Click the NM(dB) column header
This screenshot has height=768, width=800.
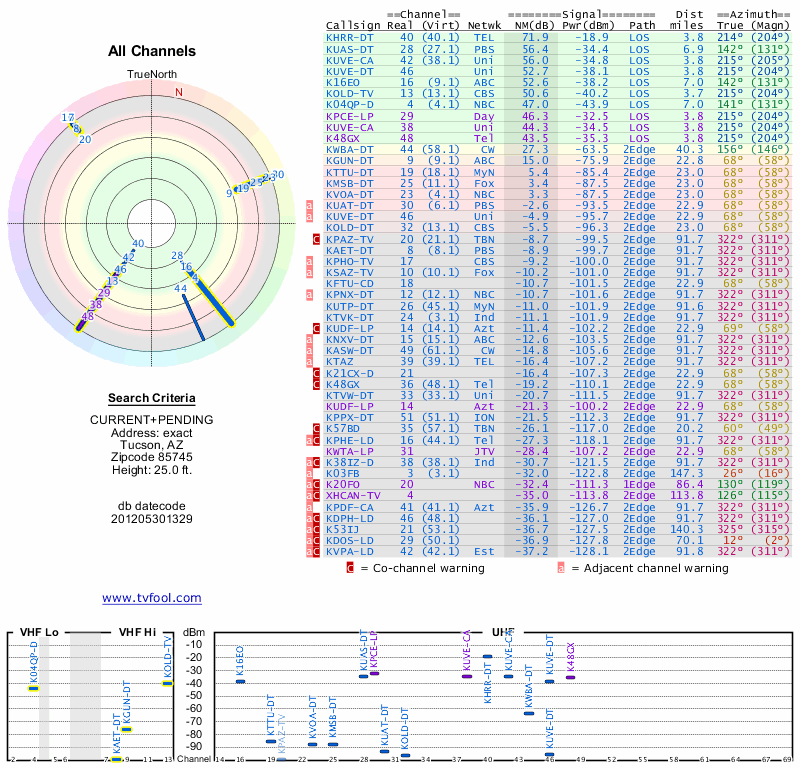[x=534, y=26]
